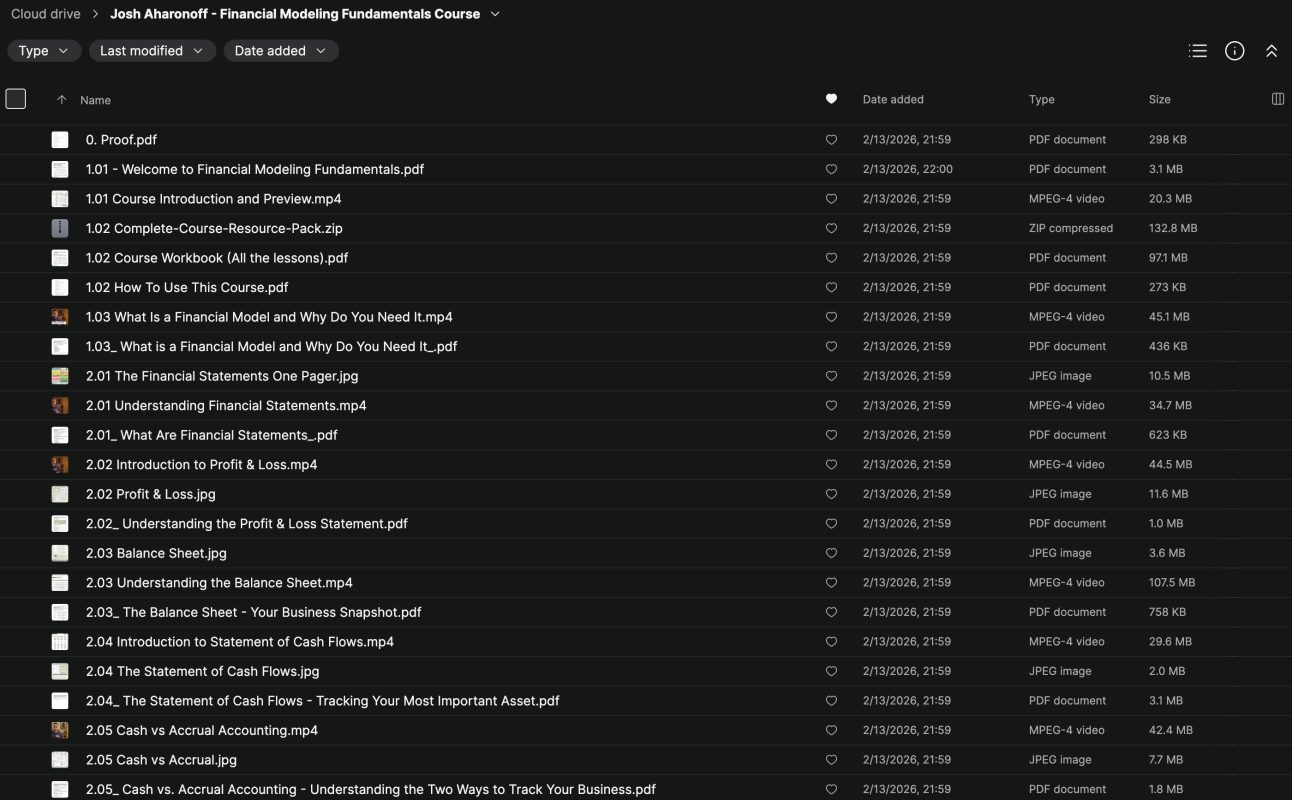This screenshot has width=1292, height=800.
Task: Expand the course folder breadcrumb menu chevron
Action: point(495,14)
